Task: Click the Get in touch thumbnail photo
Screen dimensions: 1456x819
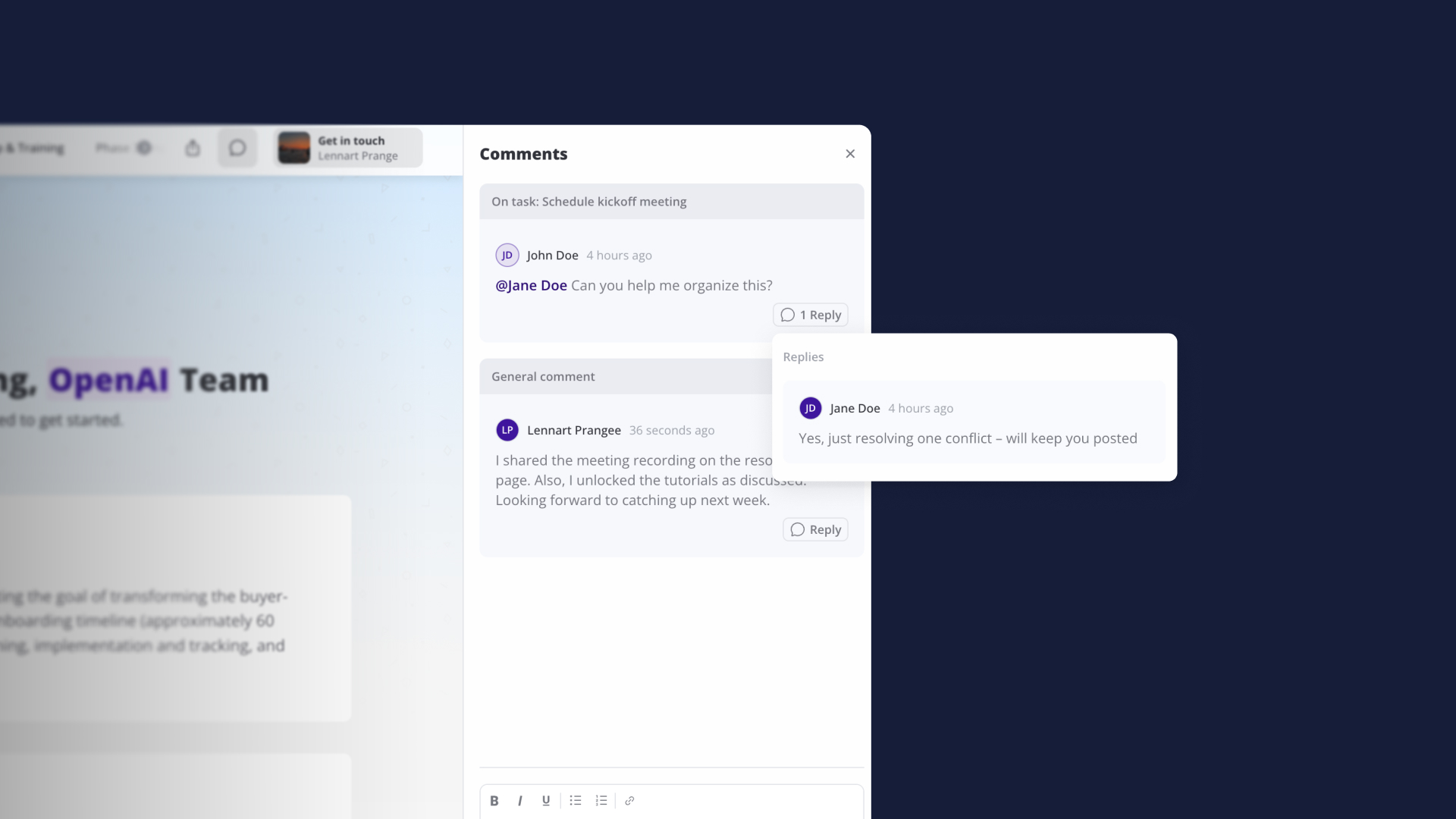Action: [x=294, y=148]
